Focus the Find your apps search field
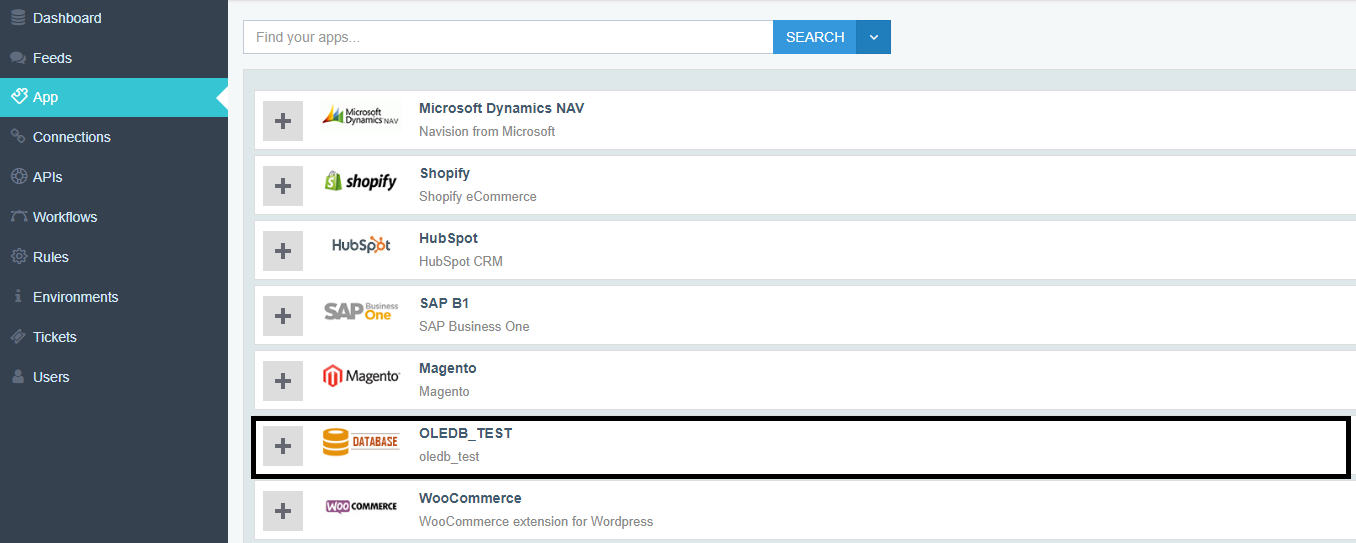Image resolution: width=1356 pixels, height=543 pixels. pos(508,37)
